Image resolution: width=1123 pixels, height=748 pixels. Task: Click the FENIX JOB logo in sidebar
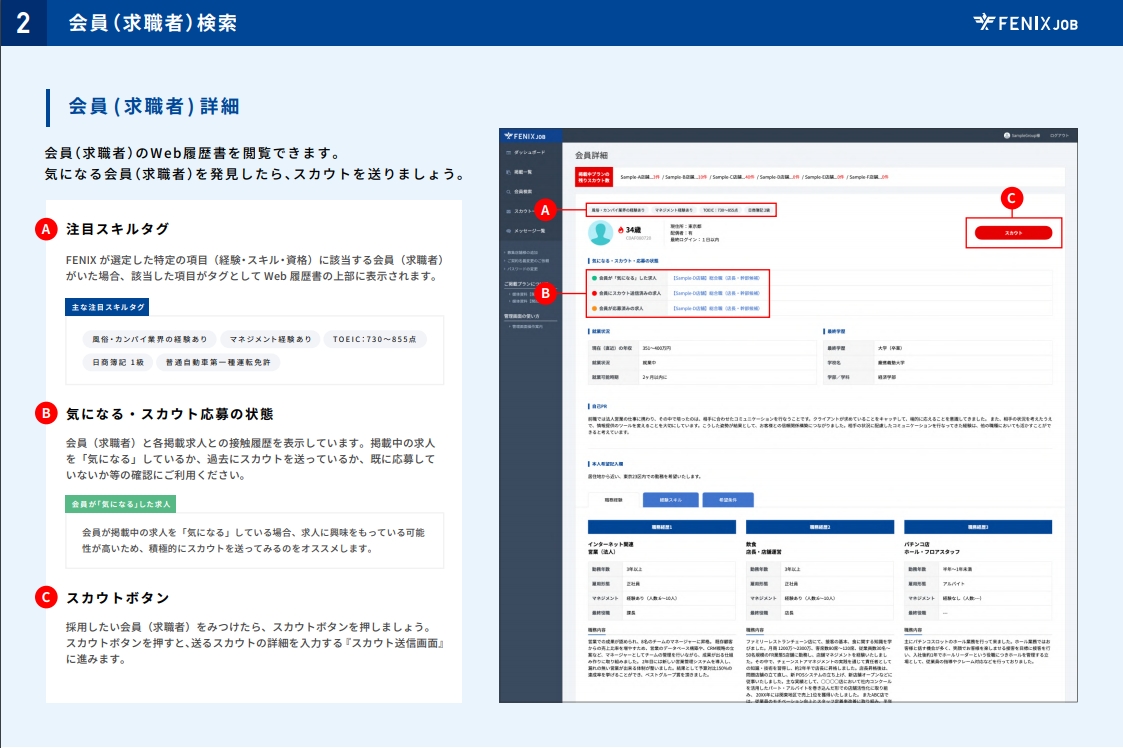click(x=525, y=135)
